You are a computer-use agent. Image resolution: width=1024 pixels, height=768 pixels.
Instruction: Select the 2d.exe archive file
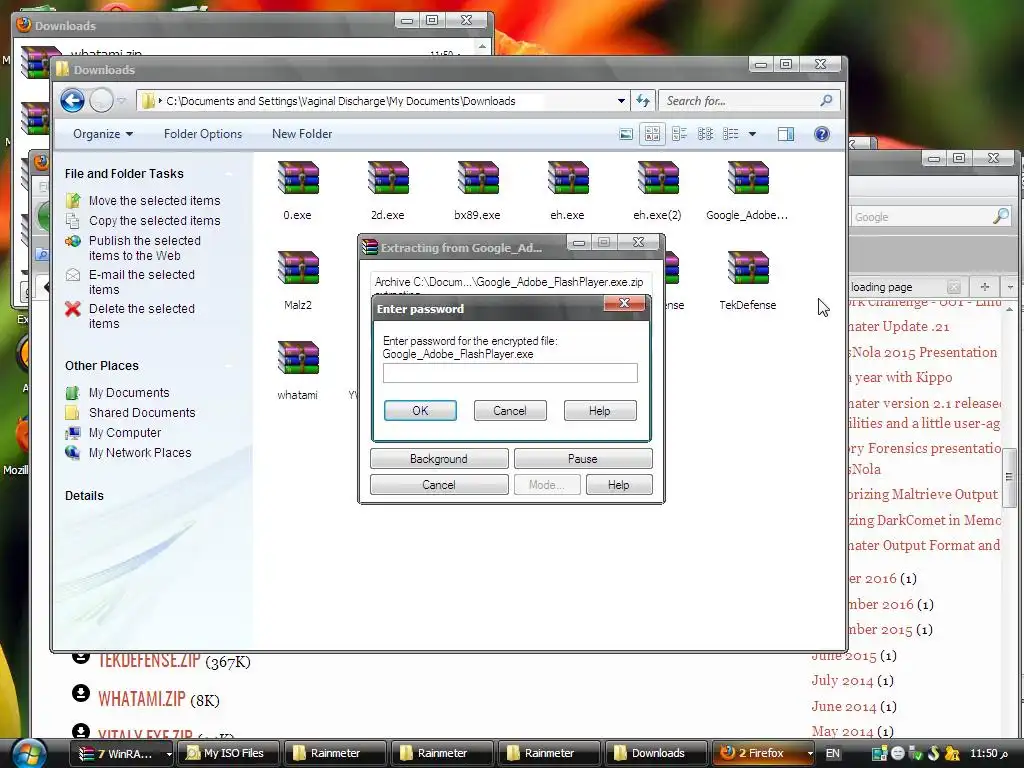coord(388,191)
